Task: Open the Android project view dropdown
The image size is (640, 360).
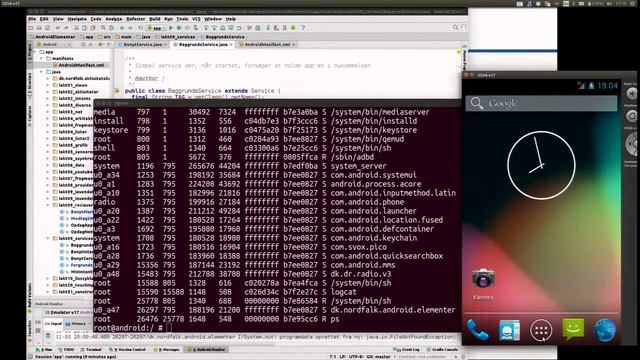Action: 54,44
